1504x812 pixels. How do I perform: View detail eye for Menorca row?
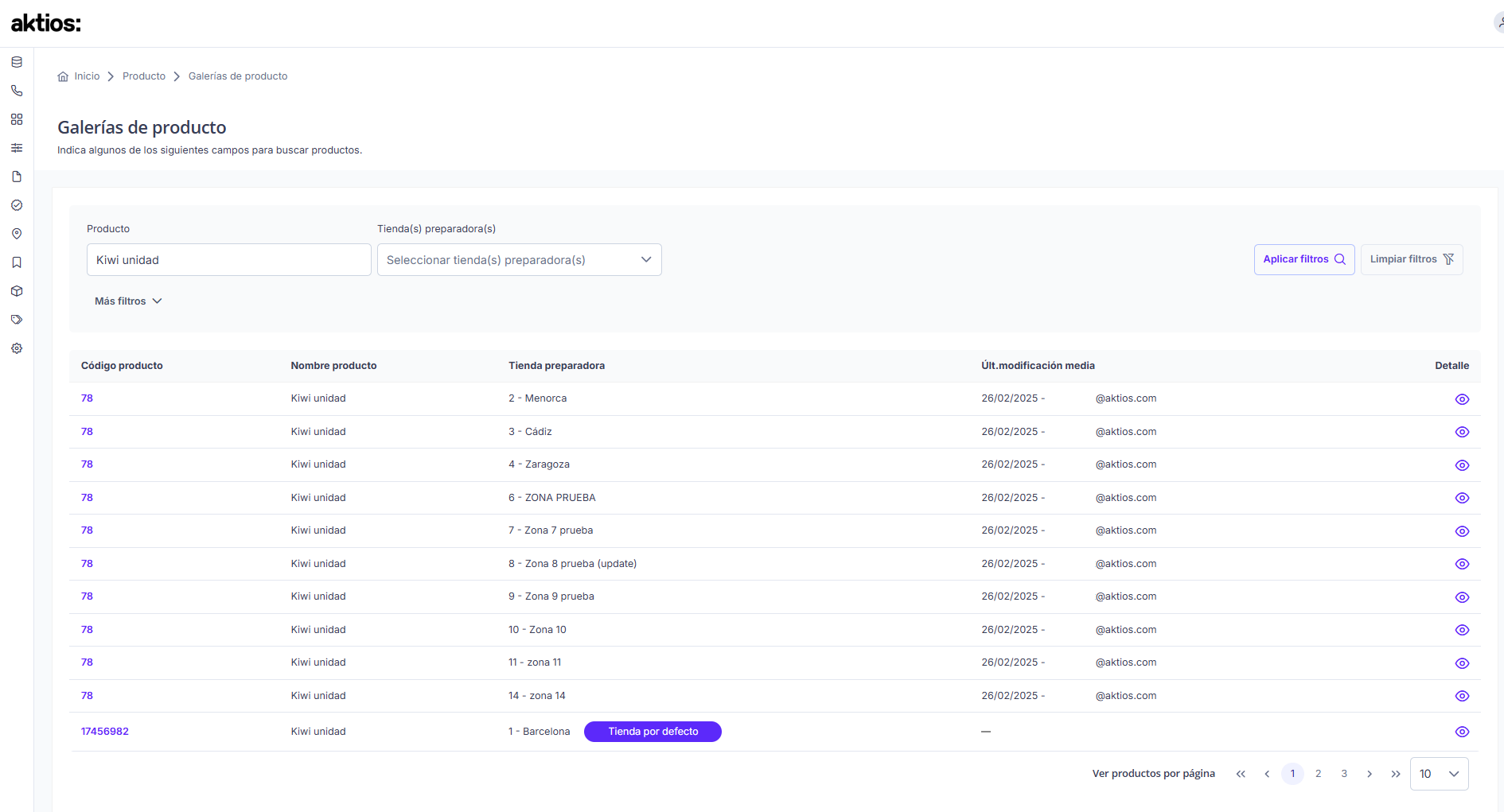click(1462, 399)
